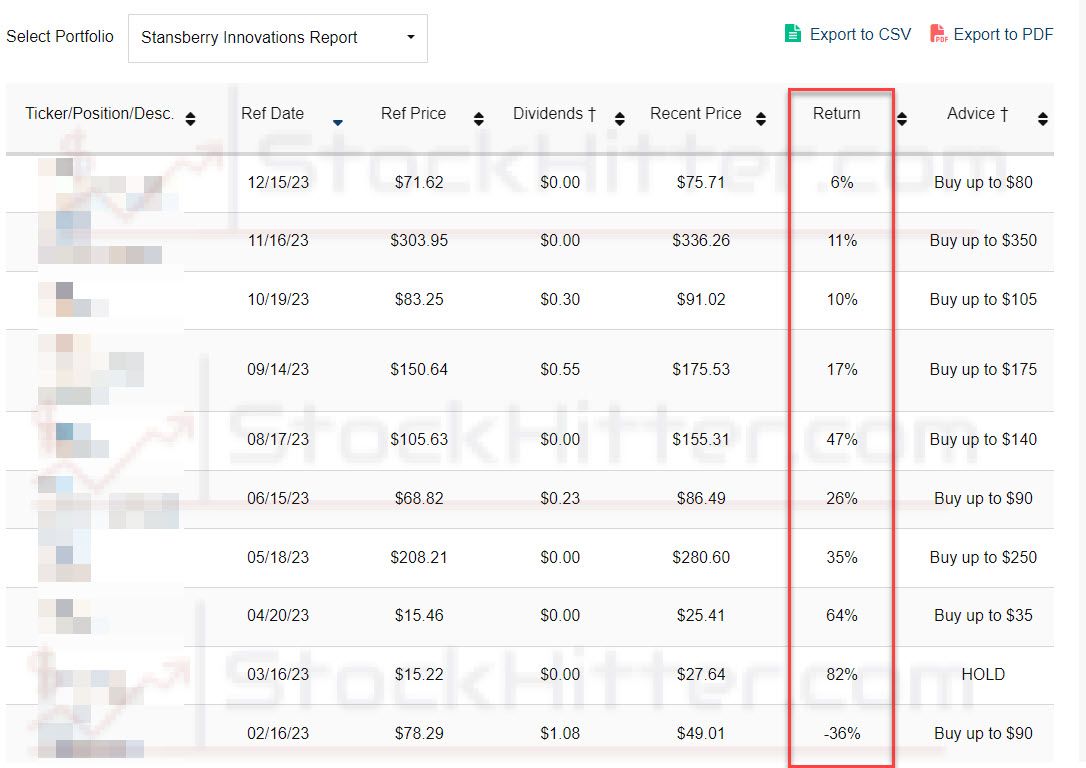The height and width of the screenshot is (768, 1086).
Task: Click the Buy up to $350 advice
Action: point(983,240)
